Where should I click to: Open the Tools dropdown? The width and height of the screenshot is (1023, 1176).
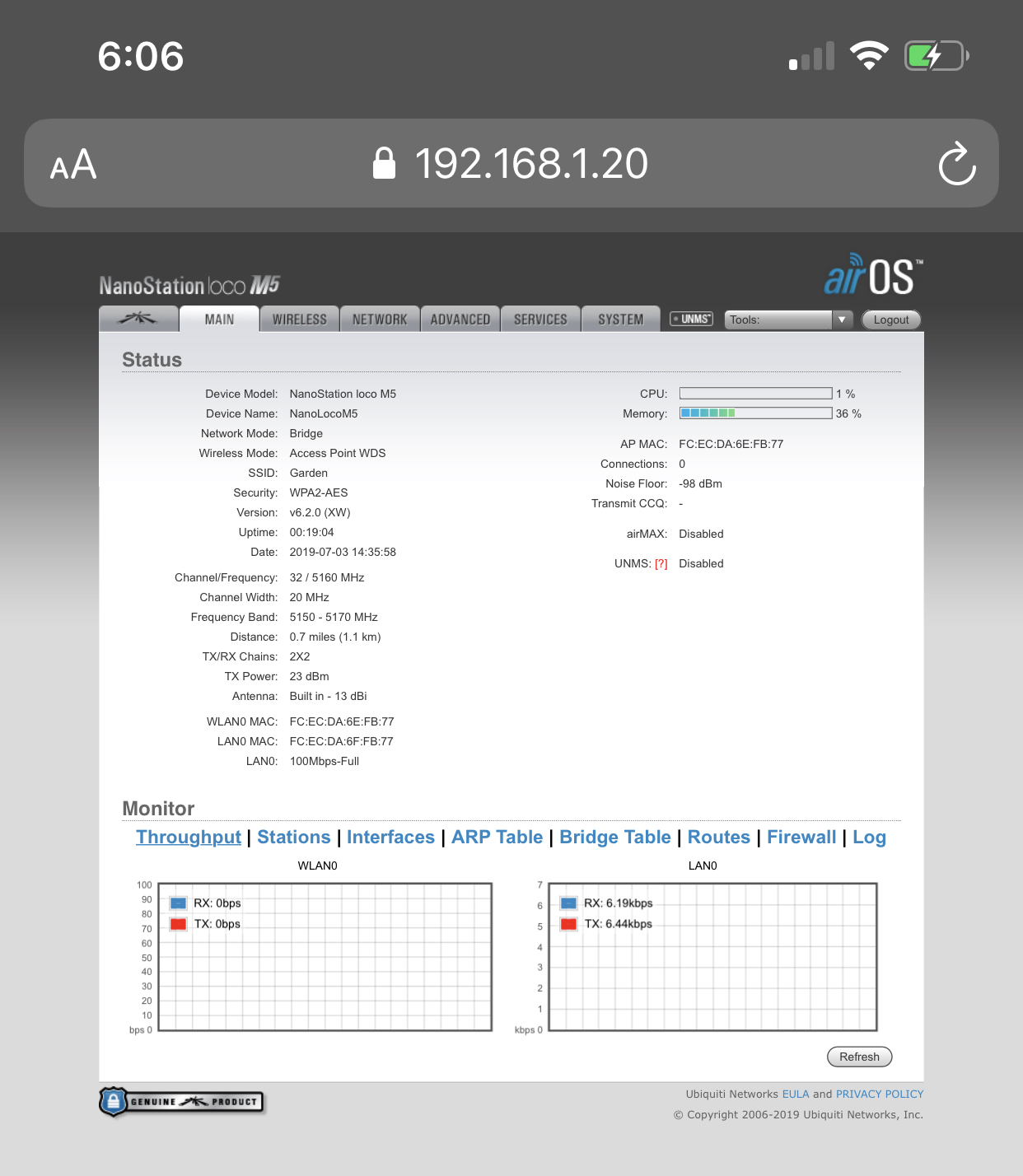(788, 320)
